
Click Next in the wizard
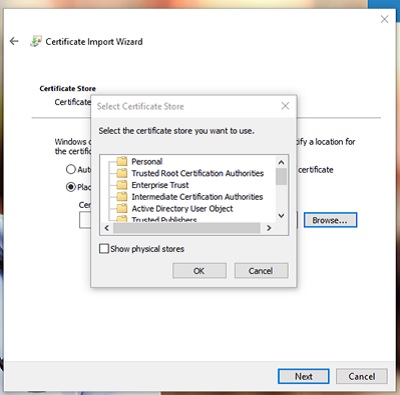click(304, 376)
